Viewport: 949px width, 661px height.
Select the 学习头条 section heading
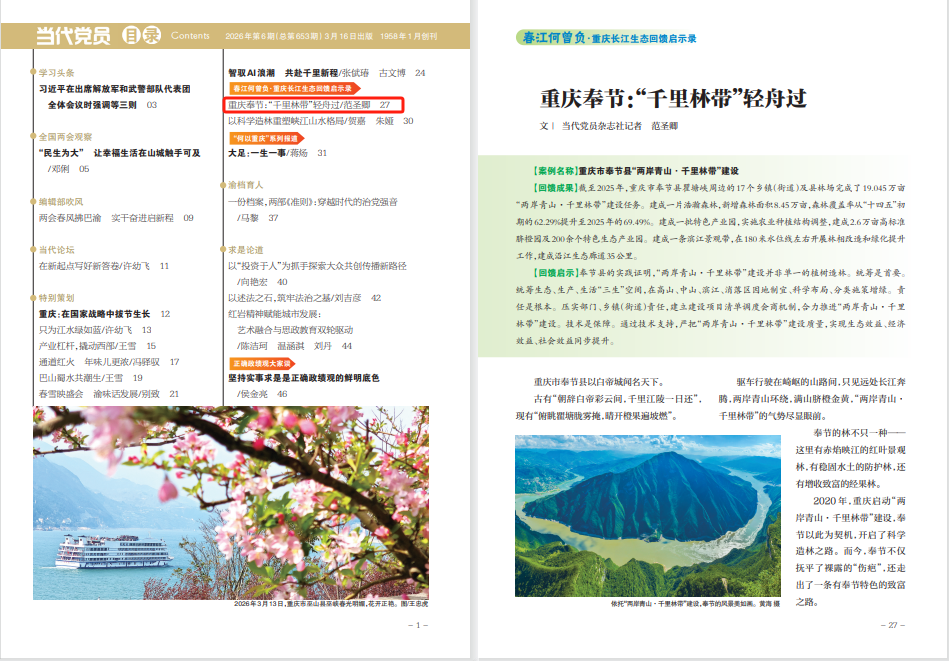pyautogui.click(x=56, y=73)
